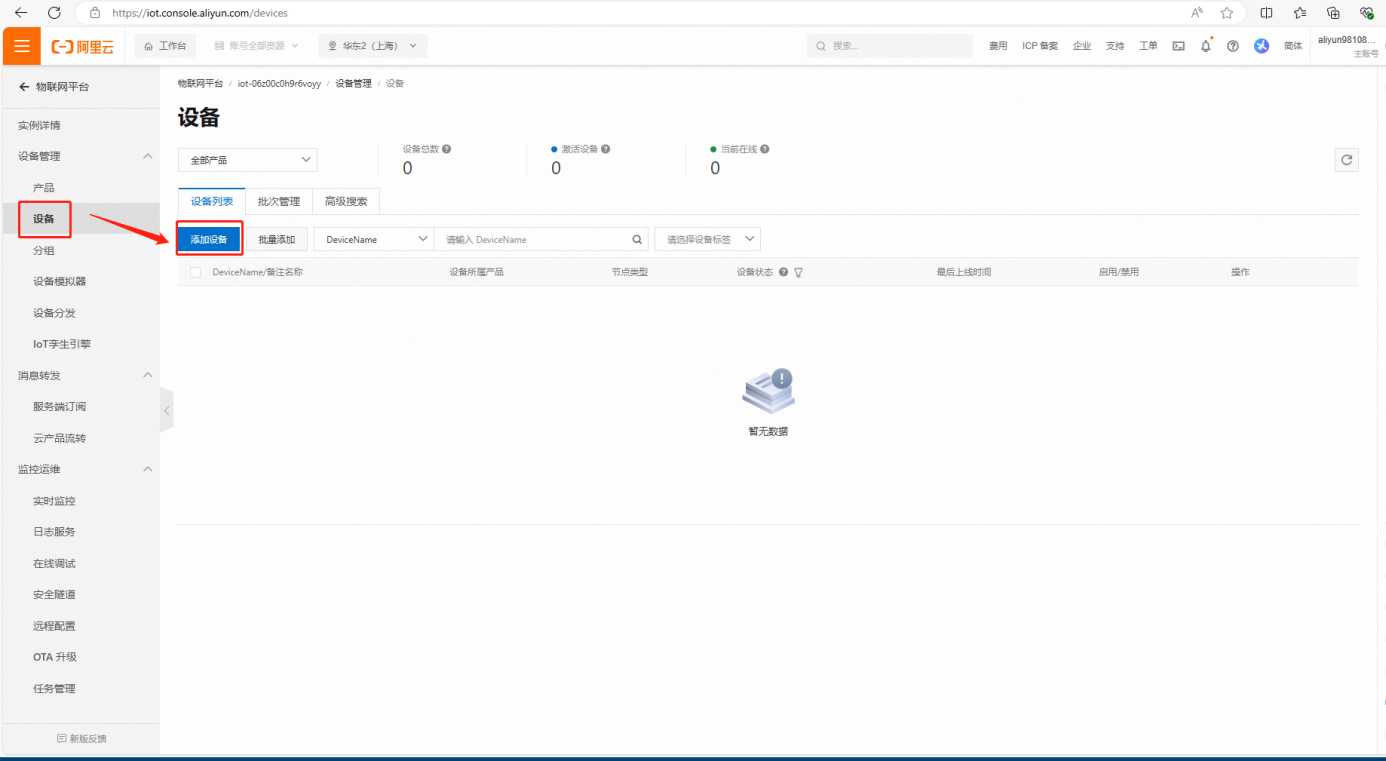1386x761 pixels.
Task: Open 在线调试 in the sidebar
Action: pyautogui.click(x=54, y=563)
